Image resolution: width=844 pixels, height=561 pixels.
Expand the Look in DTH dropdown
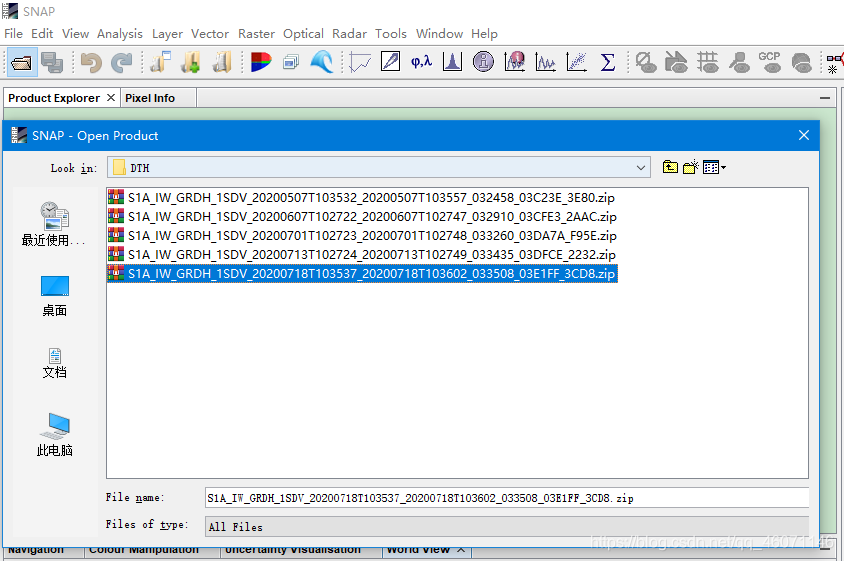[x=641, y=167]
